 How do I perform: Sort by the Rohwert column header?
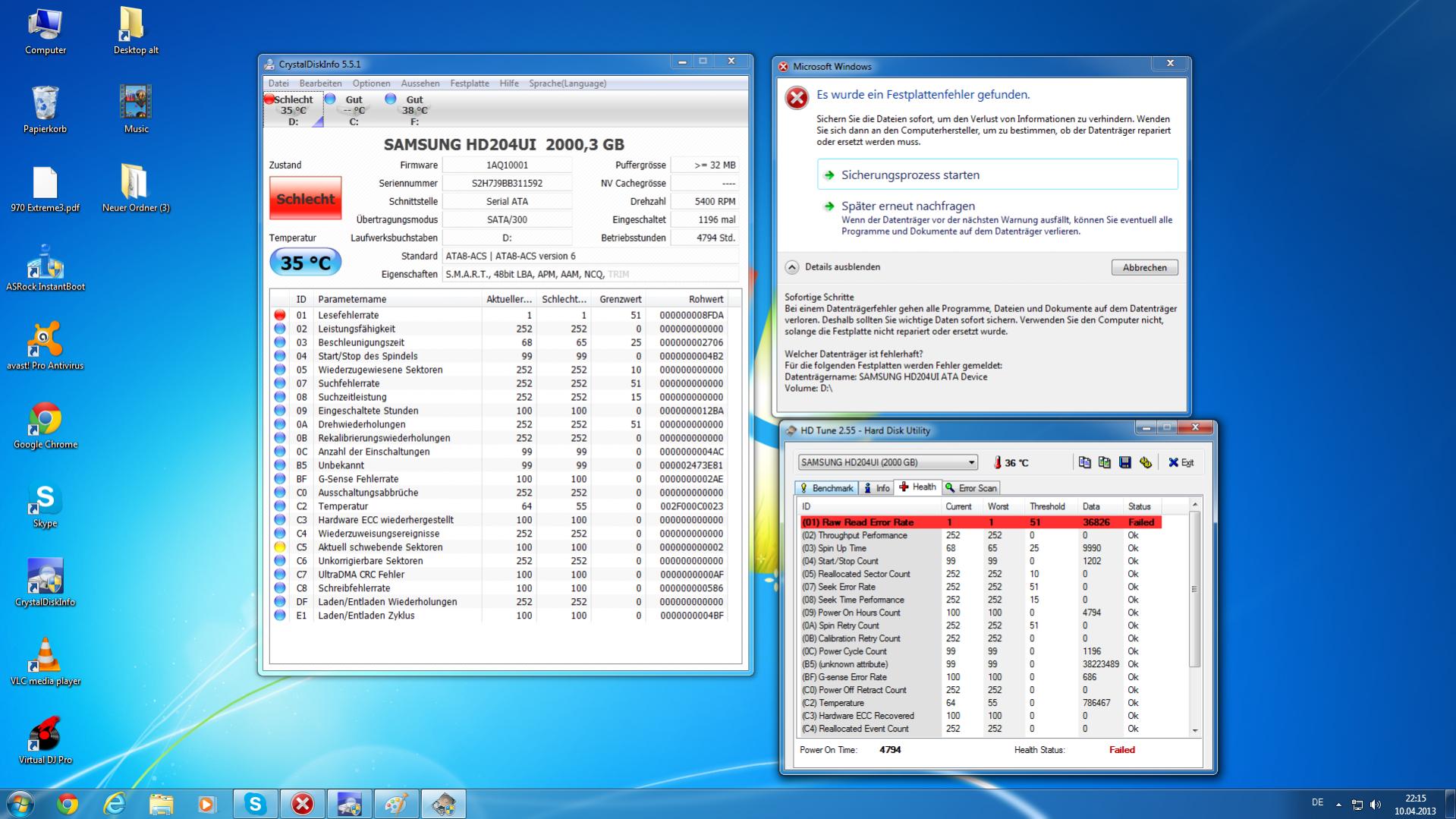tap(687, 299)
